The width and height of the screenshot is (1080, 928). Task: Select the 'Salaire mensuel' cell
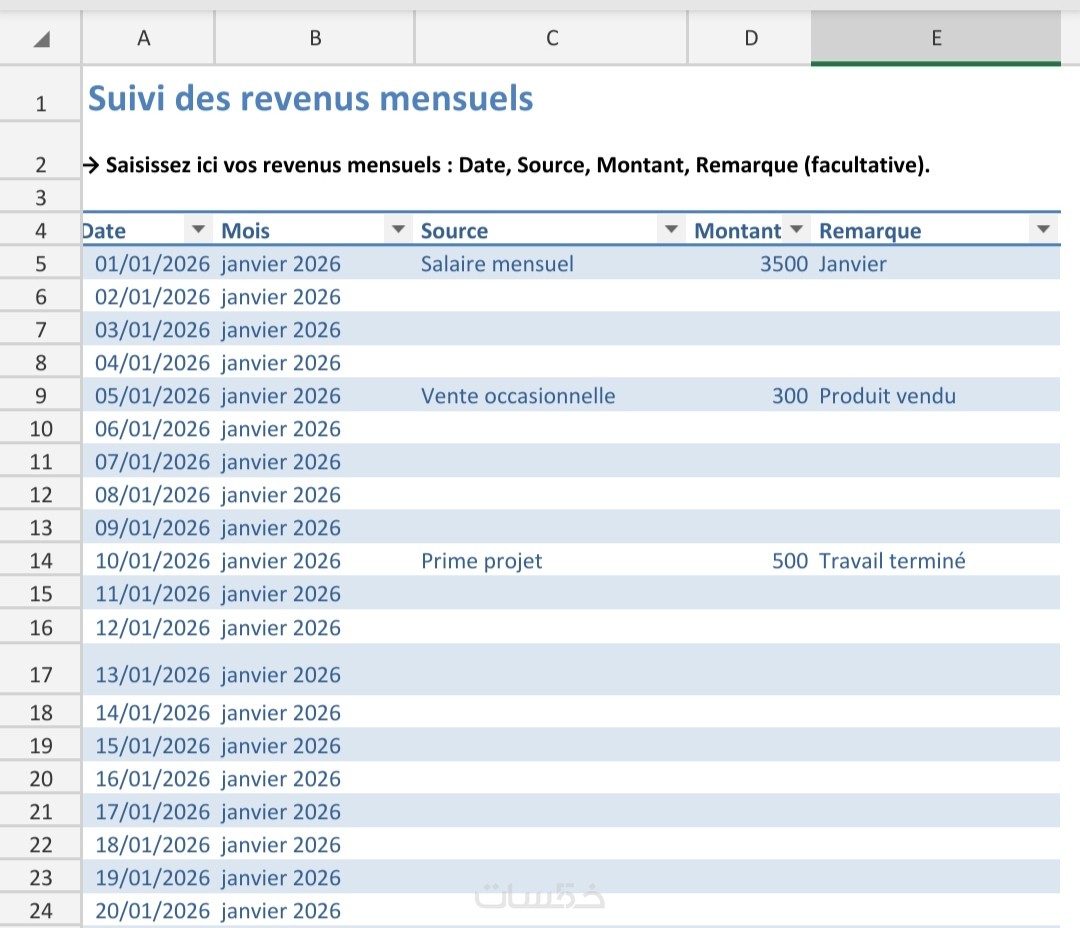click(x=551, y=263)
